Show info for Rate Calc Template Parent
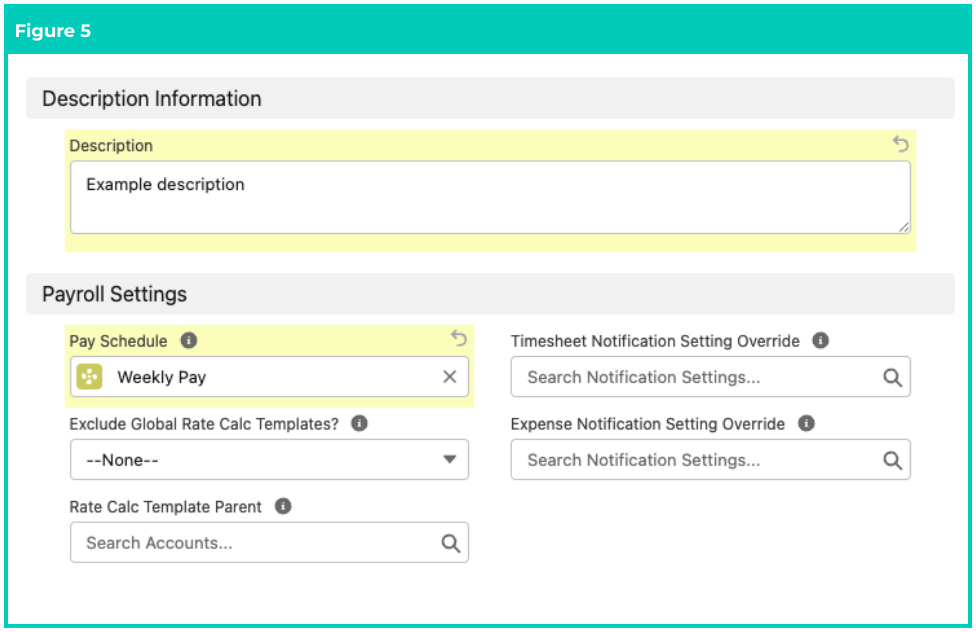 coord(283,506)
